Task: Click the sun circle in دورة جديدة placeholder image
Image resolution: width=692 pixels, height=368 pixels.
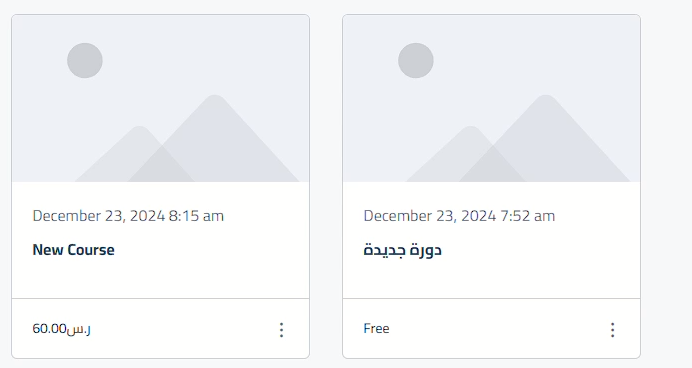Action: coord(416,60)
